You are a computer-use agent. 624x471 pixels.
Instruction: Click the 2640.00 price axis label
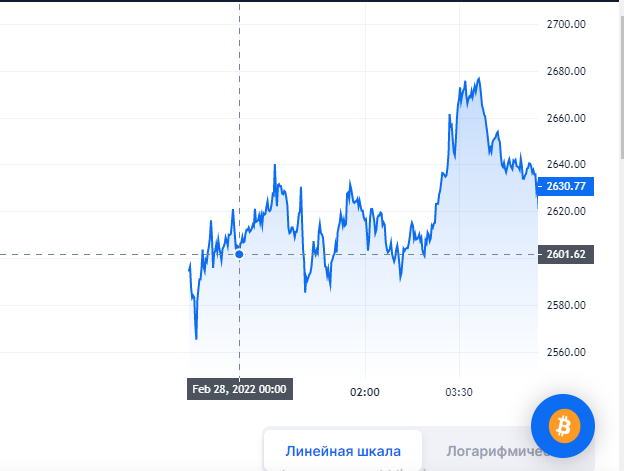pos(566,164)
